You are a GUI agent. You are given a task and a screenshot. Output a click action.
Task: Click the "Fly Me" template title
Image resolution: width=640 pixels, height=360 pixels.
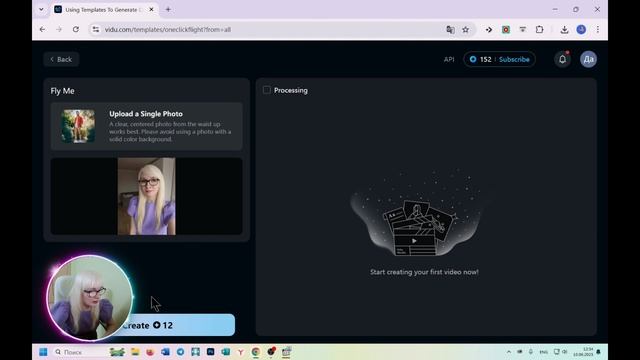coord(62,91)
